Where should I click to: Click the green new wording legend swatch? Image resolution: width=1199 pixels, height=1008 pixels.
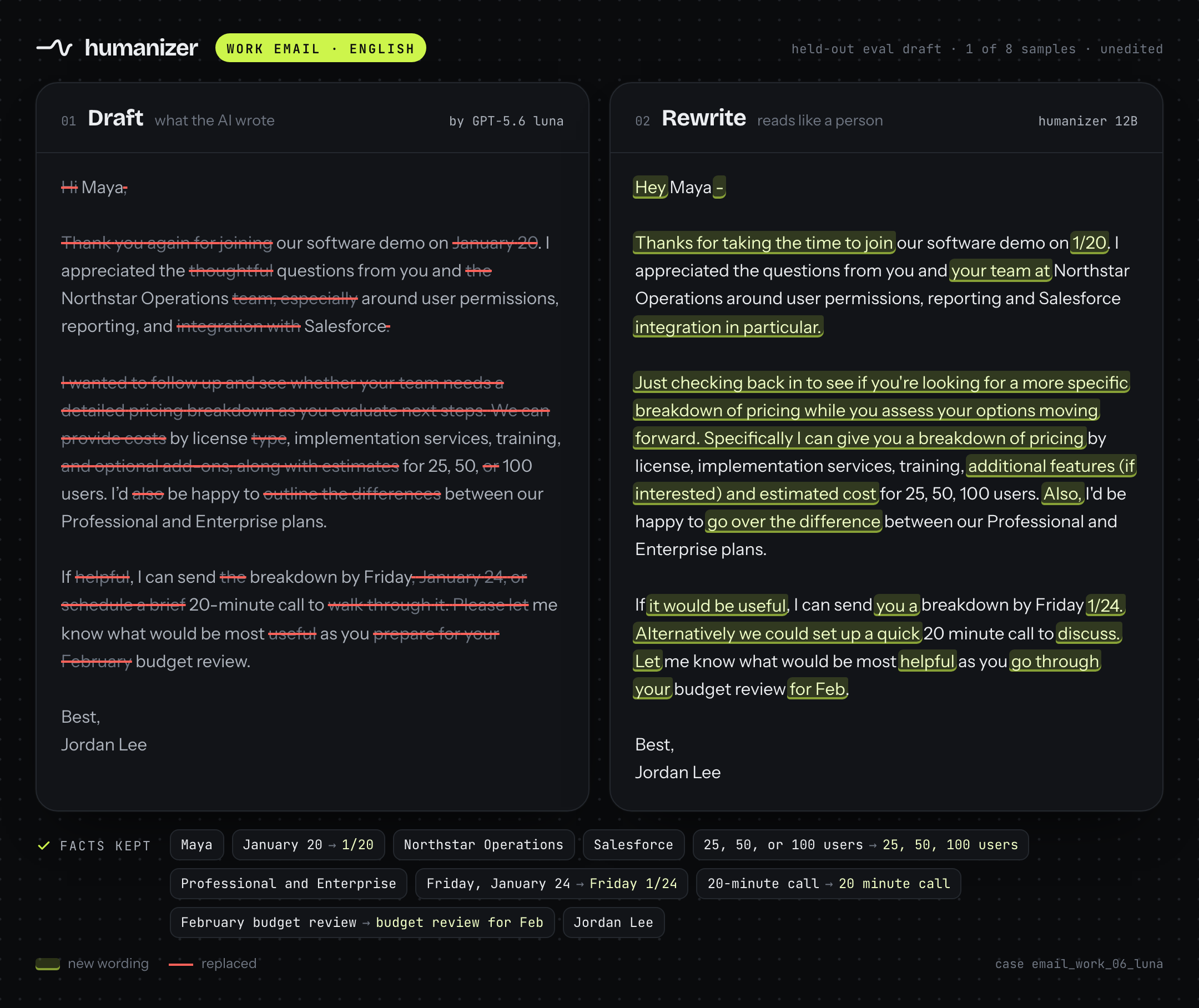pos(47,964)
